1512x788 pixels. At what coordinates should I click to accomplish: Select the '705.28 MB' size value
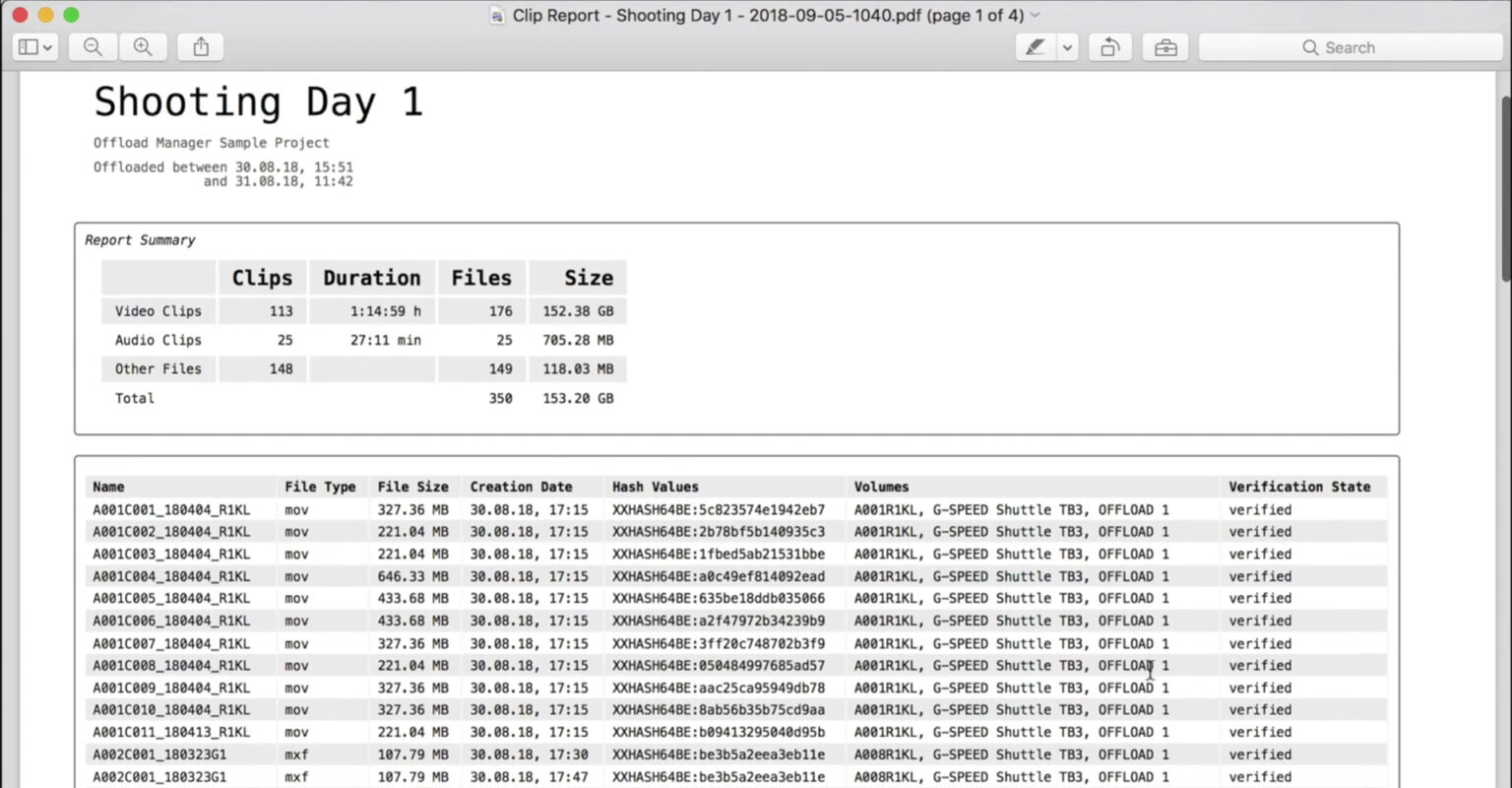point(578,340)
